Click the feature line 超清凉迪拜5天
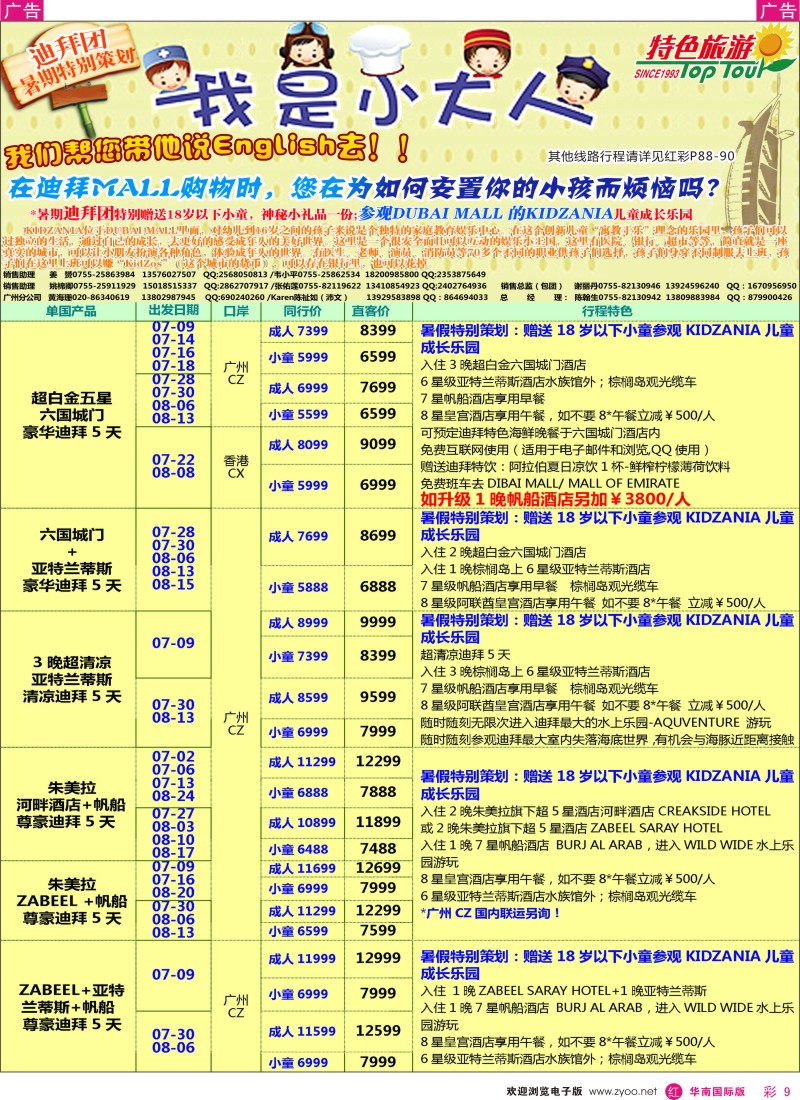Image resolution: width=800 pixels, height=1100 pixels. 465,655
